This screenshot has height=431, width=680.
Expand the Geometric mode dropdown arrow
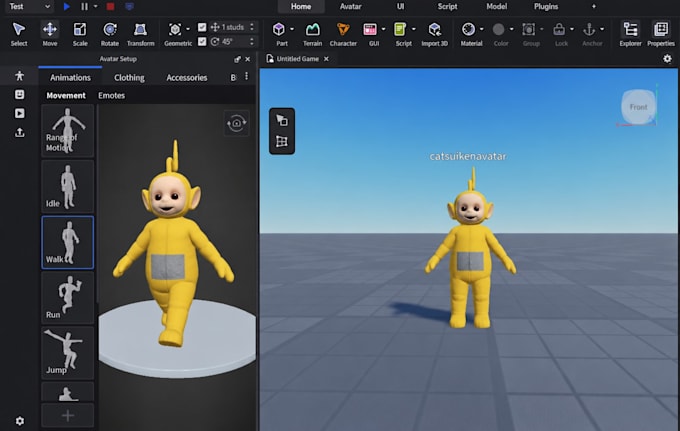point(188,29)
